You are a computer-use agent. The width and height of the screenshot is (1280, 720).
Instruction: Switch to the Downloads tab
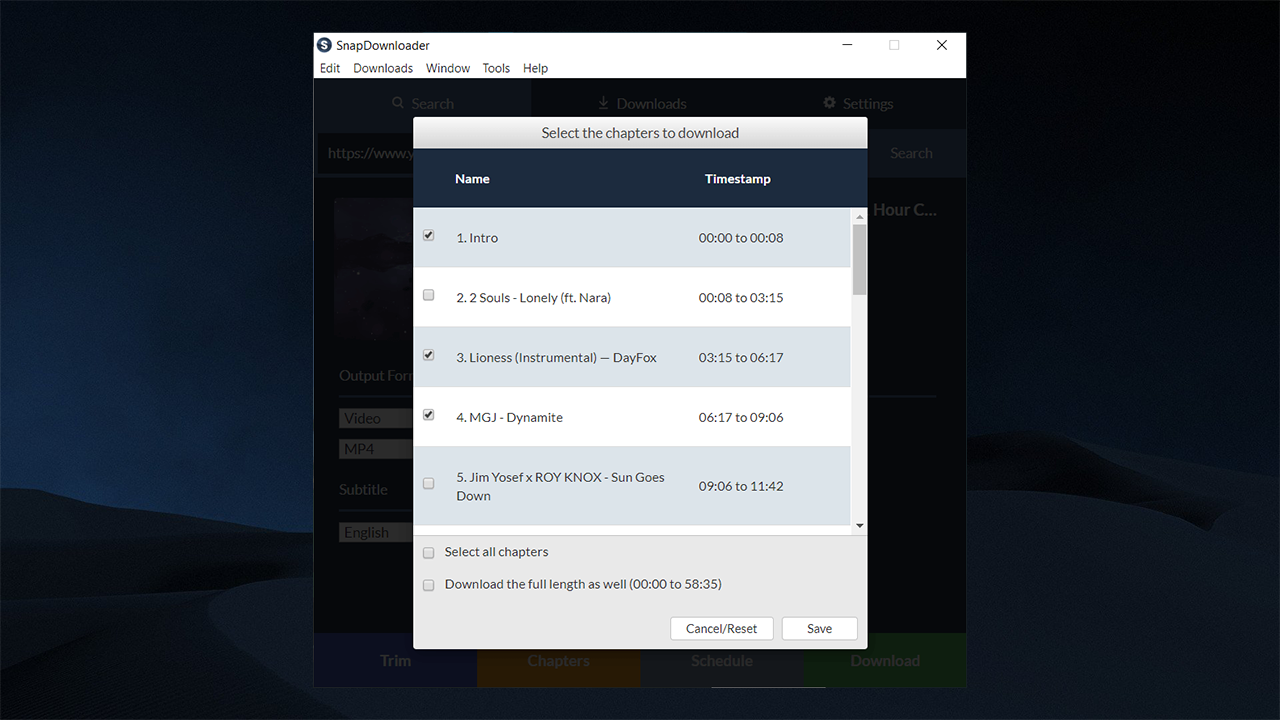click(x=641, y=104)
